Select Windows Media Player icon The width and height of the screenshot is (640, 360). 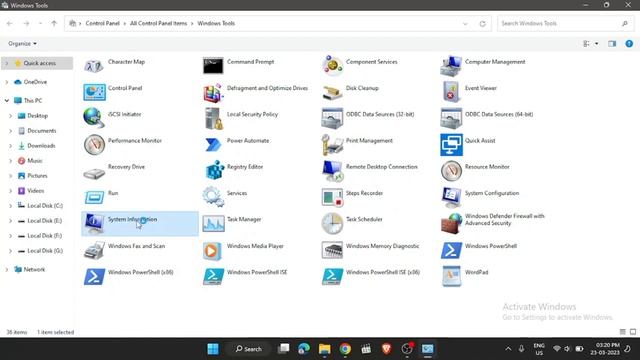pos(212,251)
